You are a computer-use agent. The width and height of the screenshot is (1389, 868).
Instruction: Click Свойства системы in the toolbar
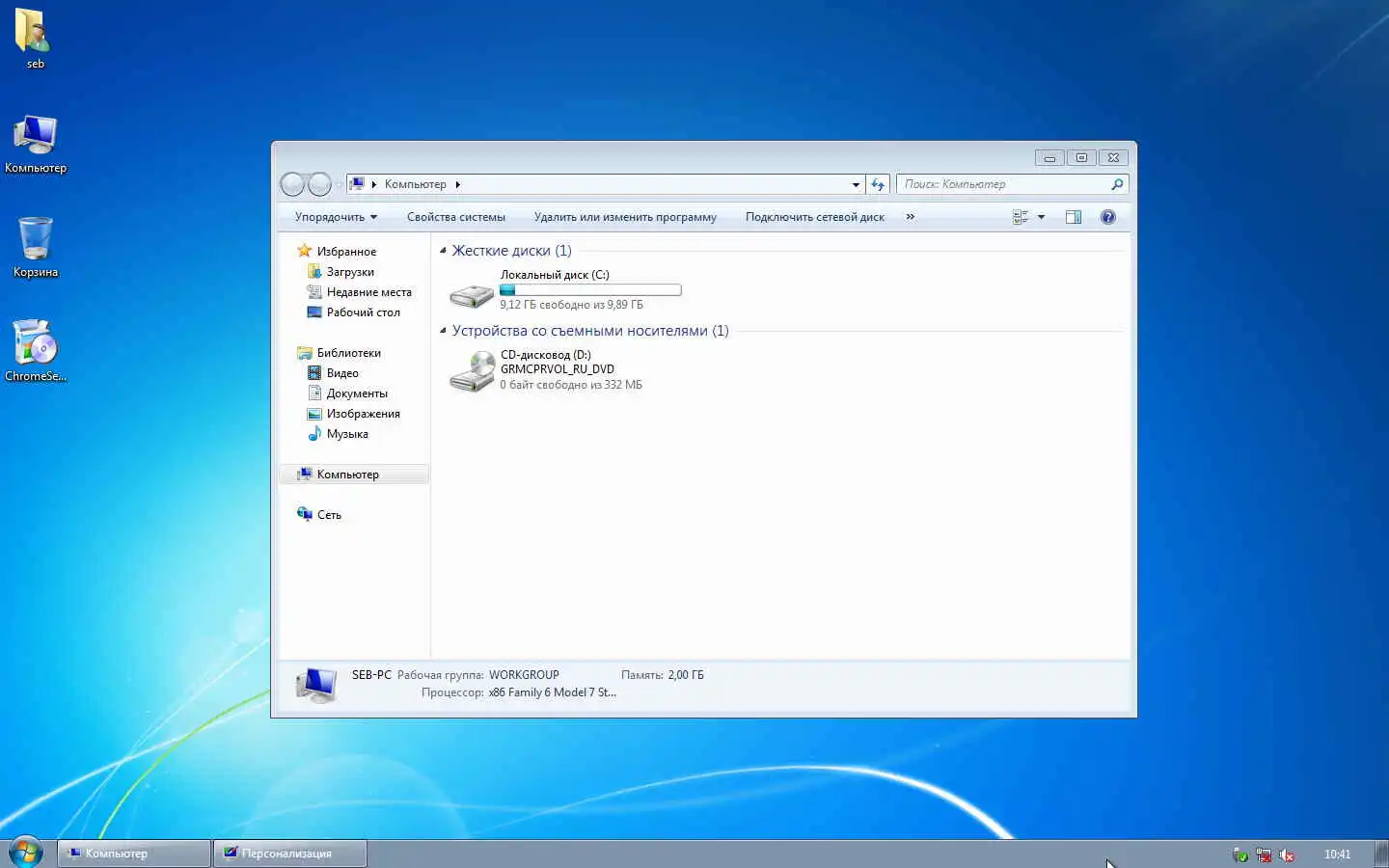[x=456, y=217]
